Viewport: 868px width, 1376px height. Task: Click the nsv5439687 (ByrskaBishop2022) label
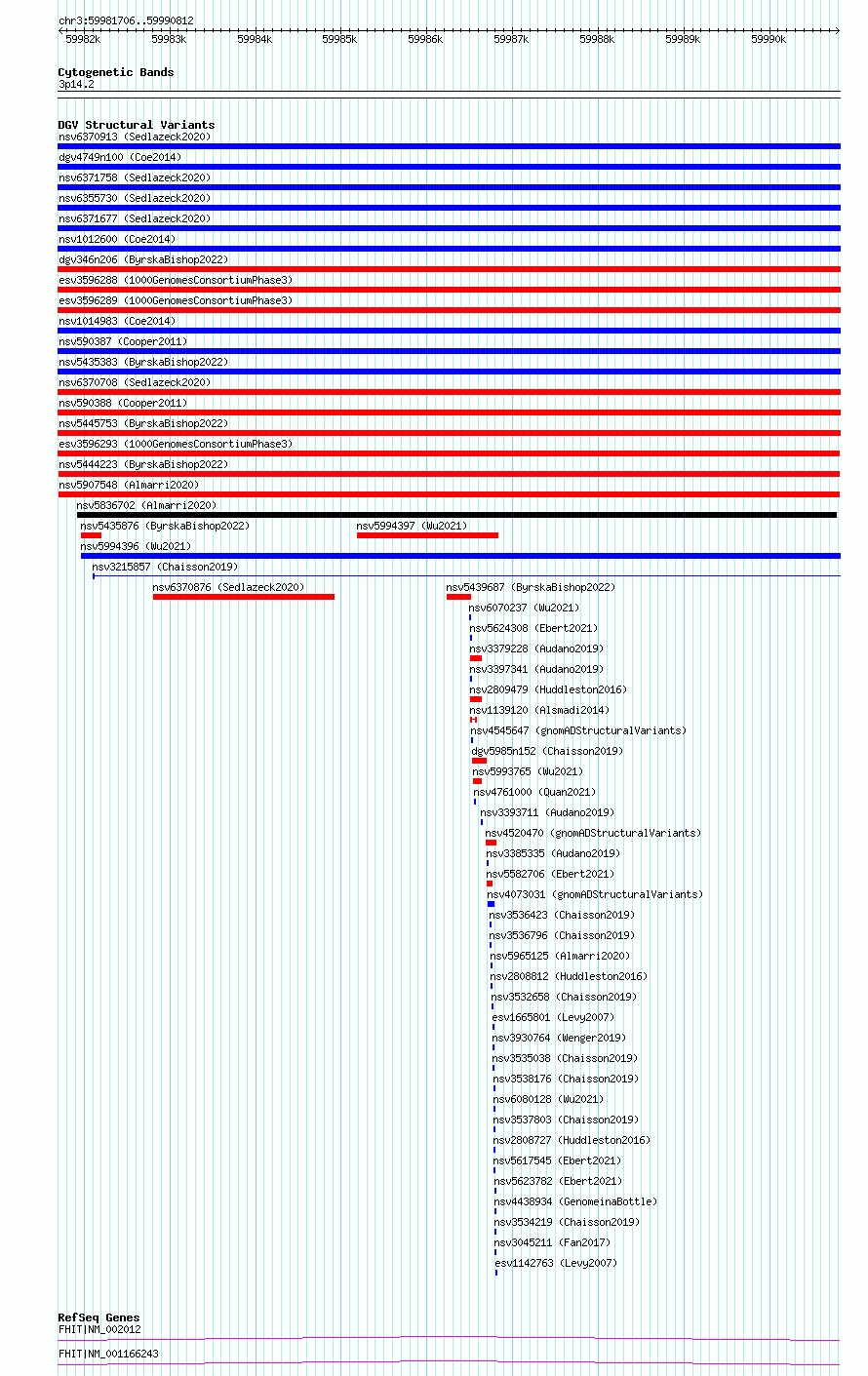click(x=532, y=587)
